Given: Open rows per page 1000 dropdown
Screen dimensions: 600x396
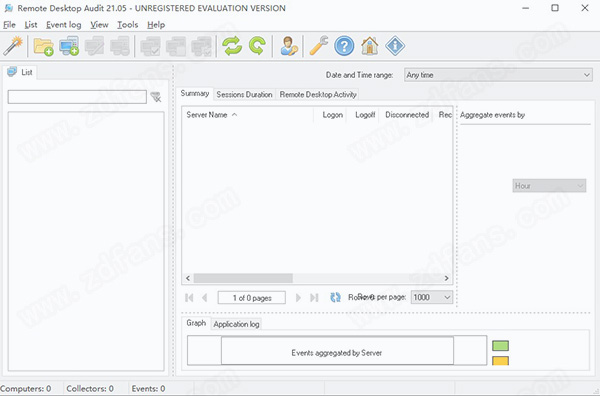Looking at the screenshot, I should 432,297.
